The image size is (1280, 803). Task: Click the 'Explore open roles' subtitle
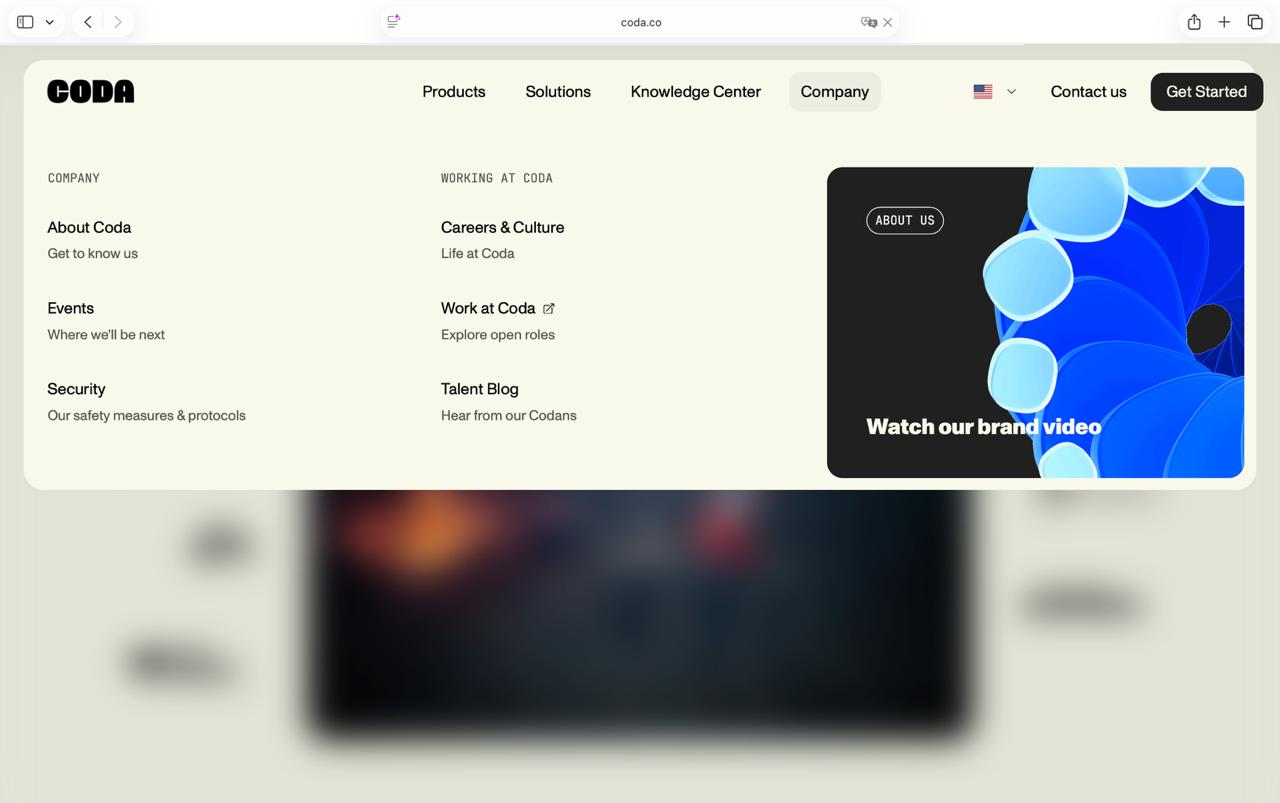pyautogui.click(x=498, y=334)
